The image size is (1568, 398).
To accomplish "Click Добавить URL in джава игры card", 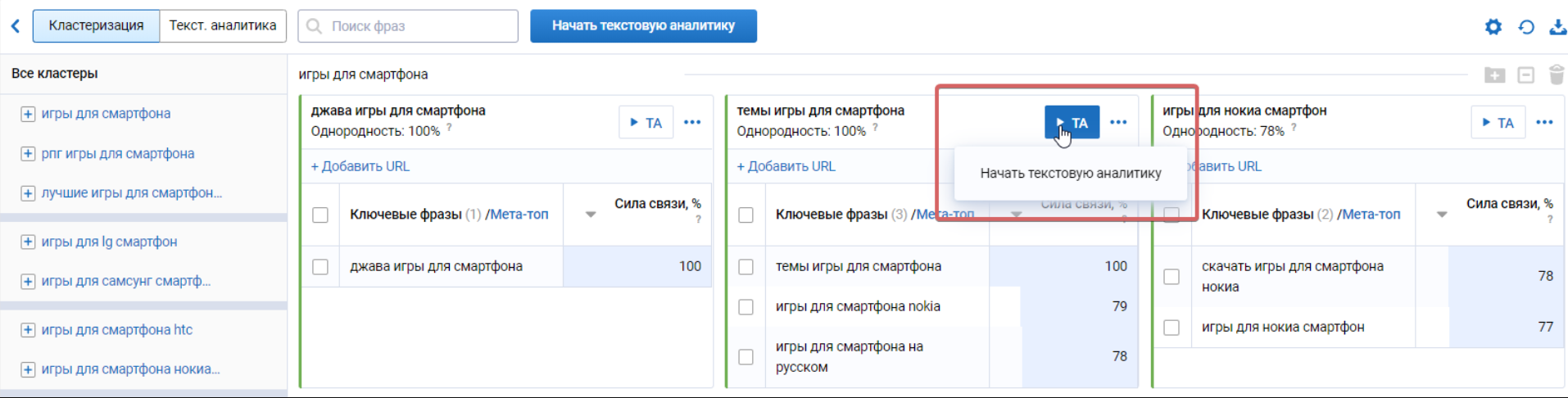I will 360,166.
